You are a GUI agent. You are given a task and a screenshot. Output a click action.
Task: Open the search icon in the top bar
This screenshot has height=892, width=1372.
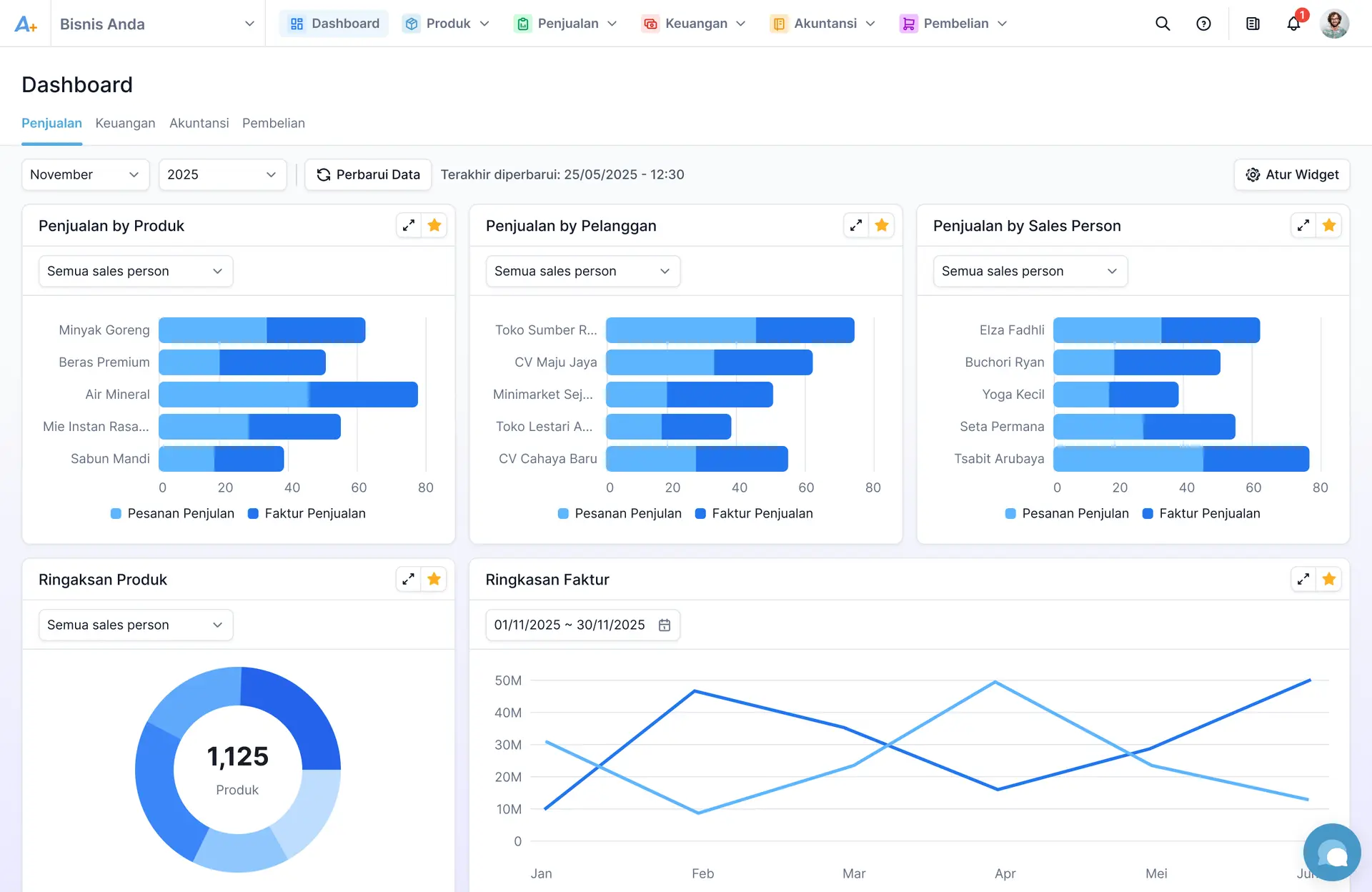tap(1163, 24)
